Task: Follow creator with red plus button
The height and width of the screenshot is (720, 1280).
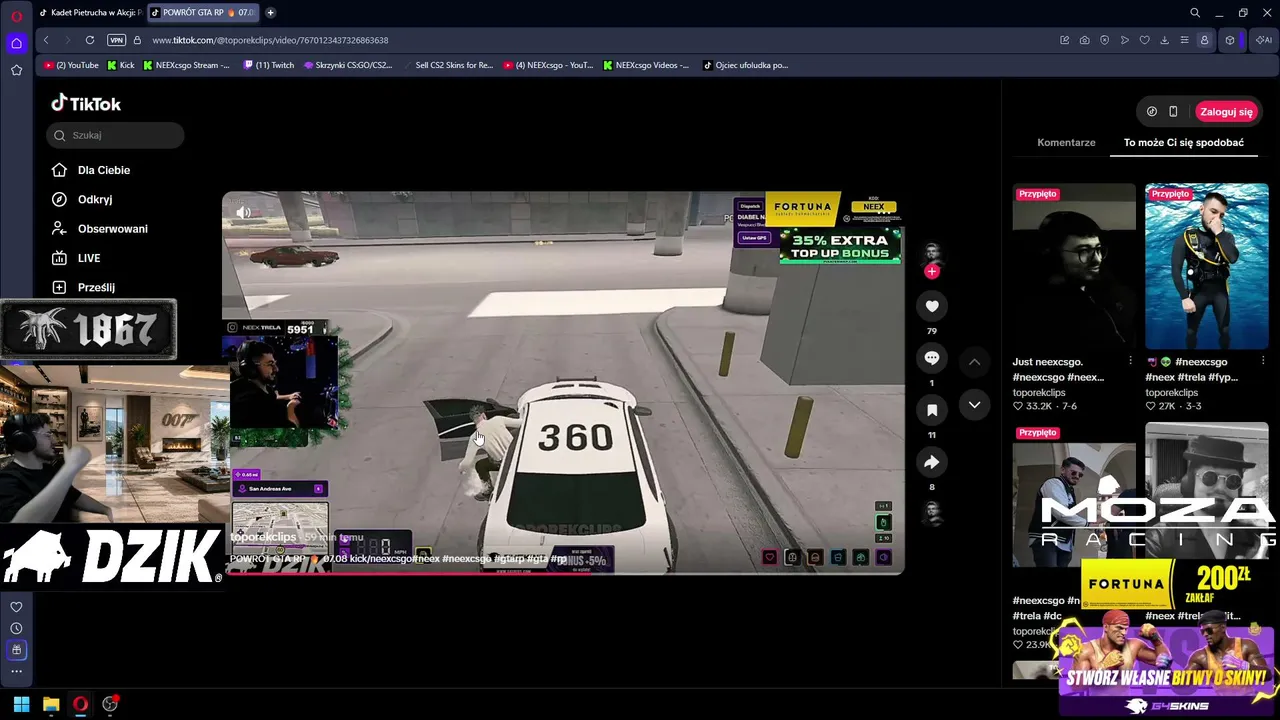Action: 932,271
